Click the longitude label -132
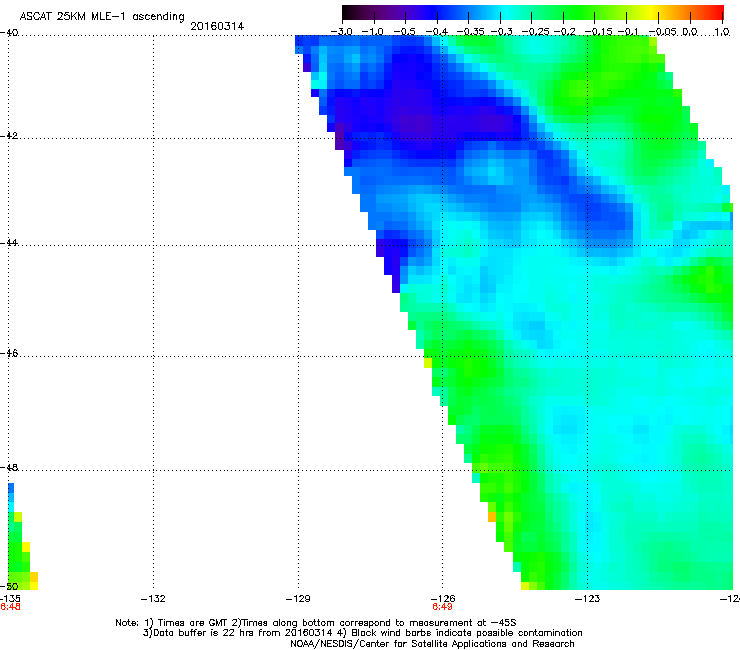 point(153,599)
